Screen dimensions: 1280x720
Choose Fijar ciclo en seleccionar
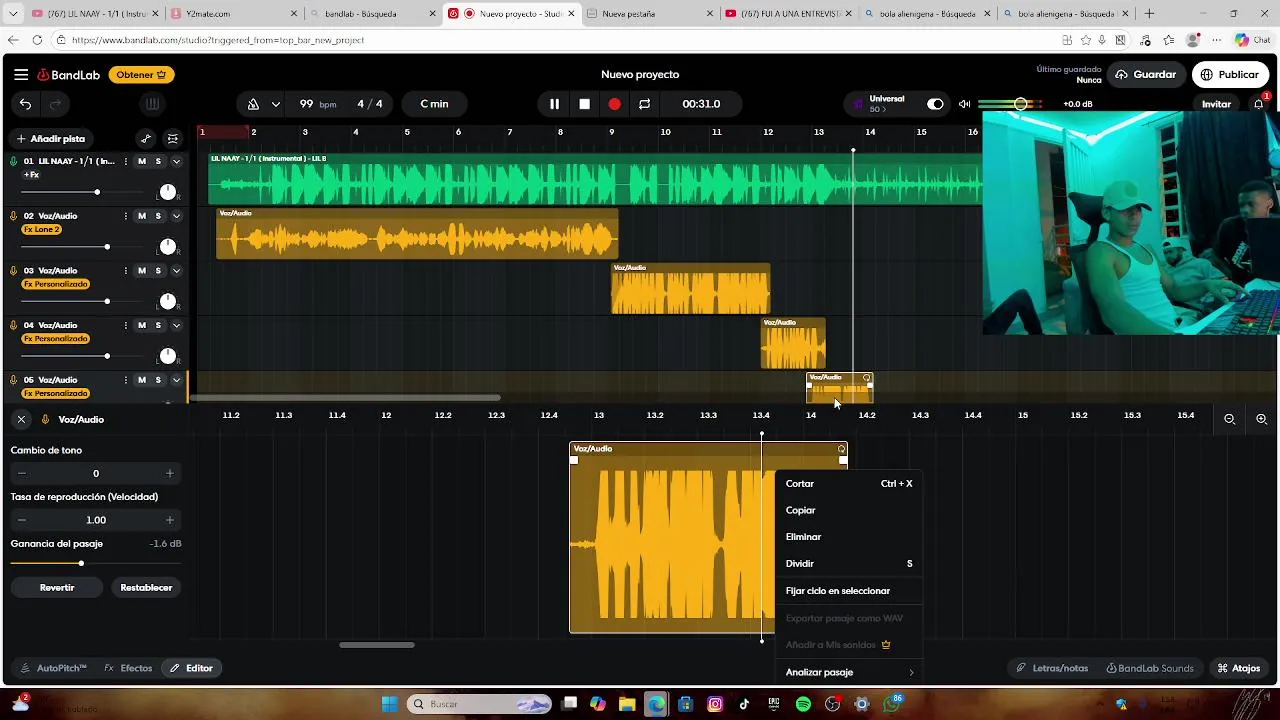(848, 591)
